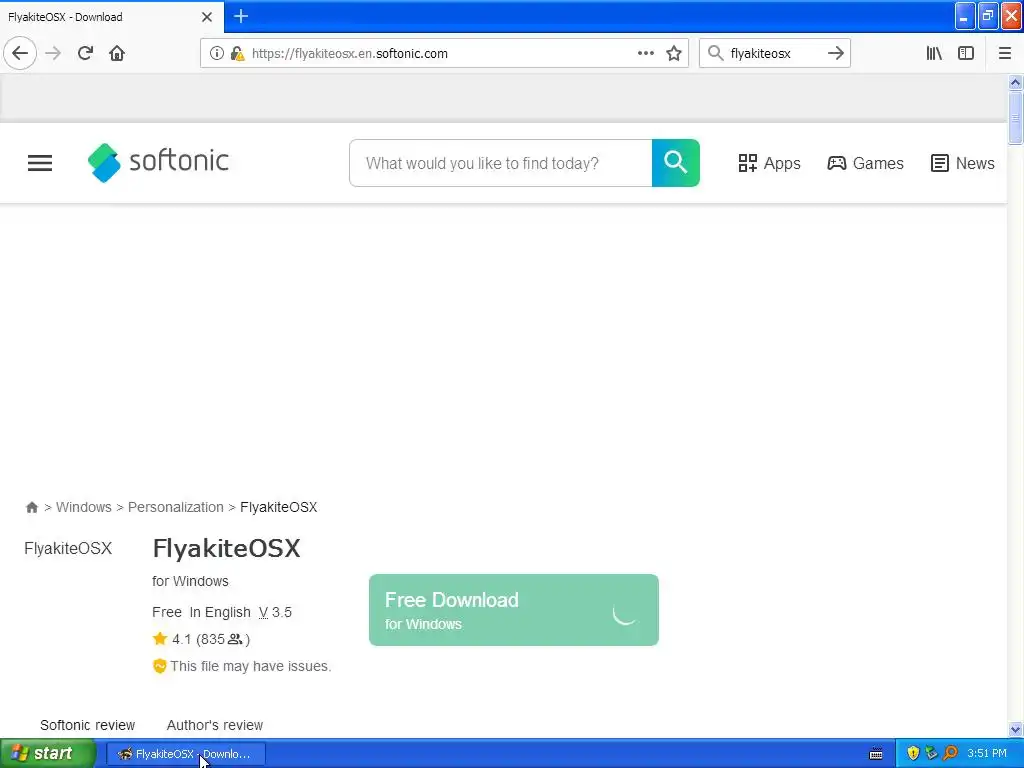This screenshot has height=768, width=1024.
Task: Open the Firefox hamburger menu
Action: click(1004, 54)
